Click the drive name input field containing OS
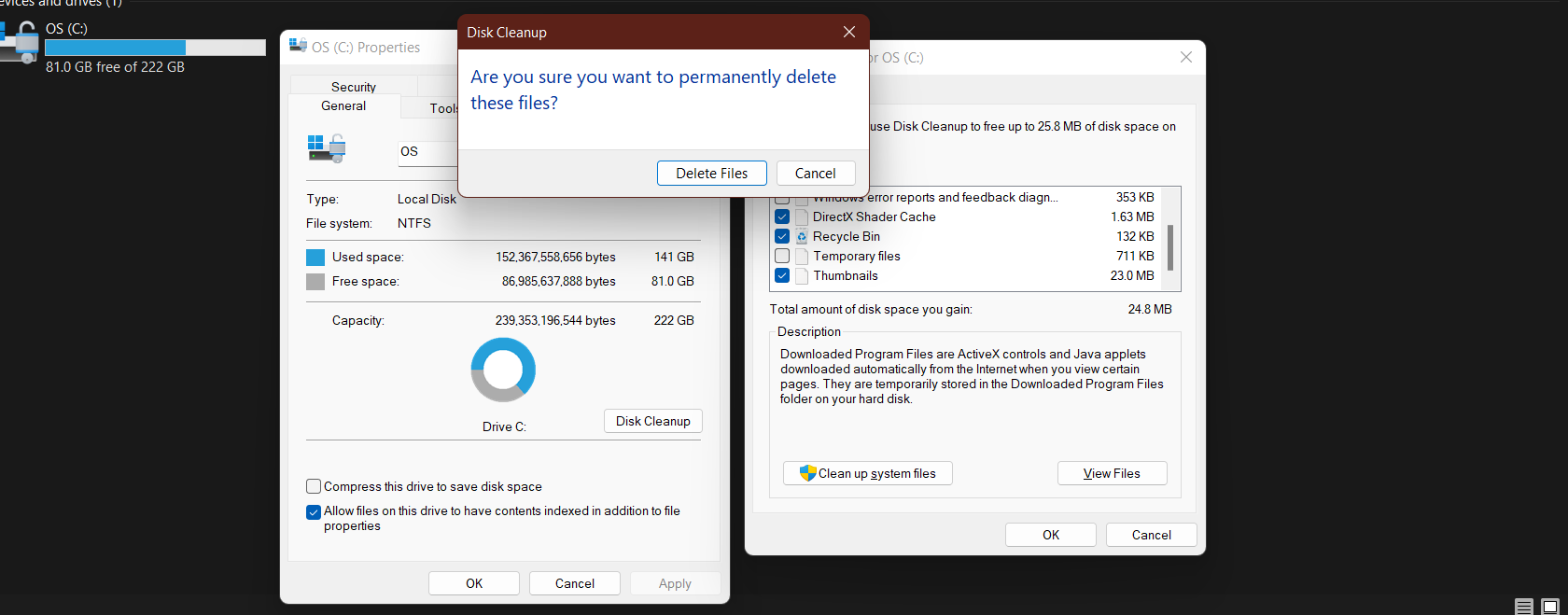The image size is (1568, 615). 427,152
